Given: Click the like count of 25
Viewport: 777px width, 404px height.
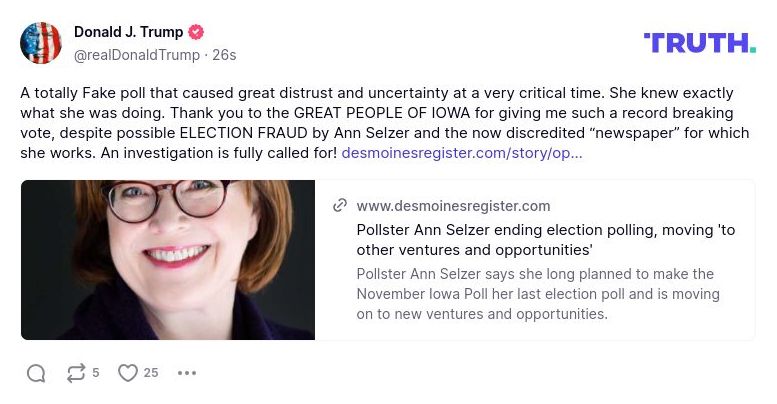Looking at the screenshot, I should (x=151, y=373).
